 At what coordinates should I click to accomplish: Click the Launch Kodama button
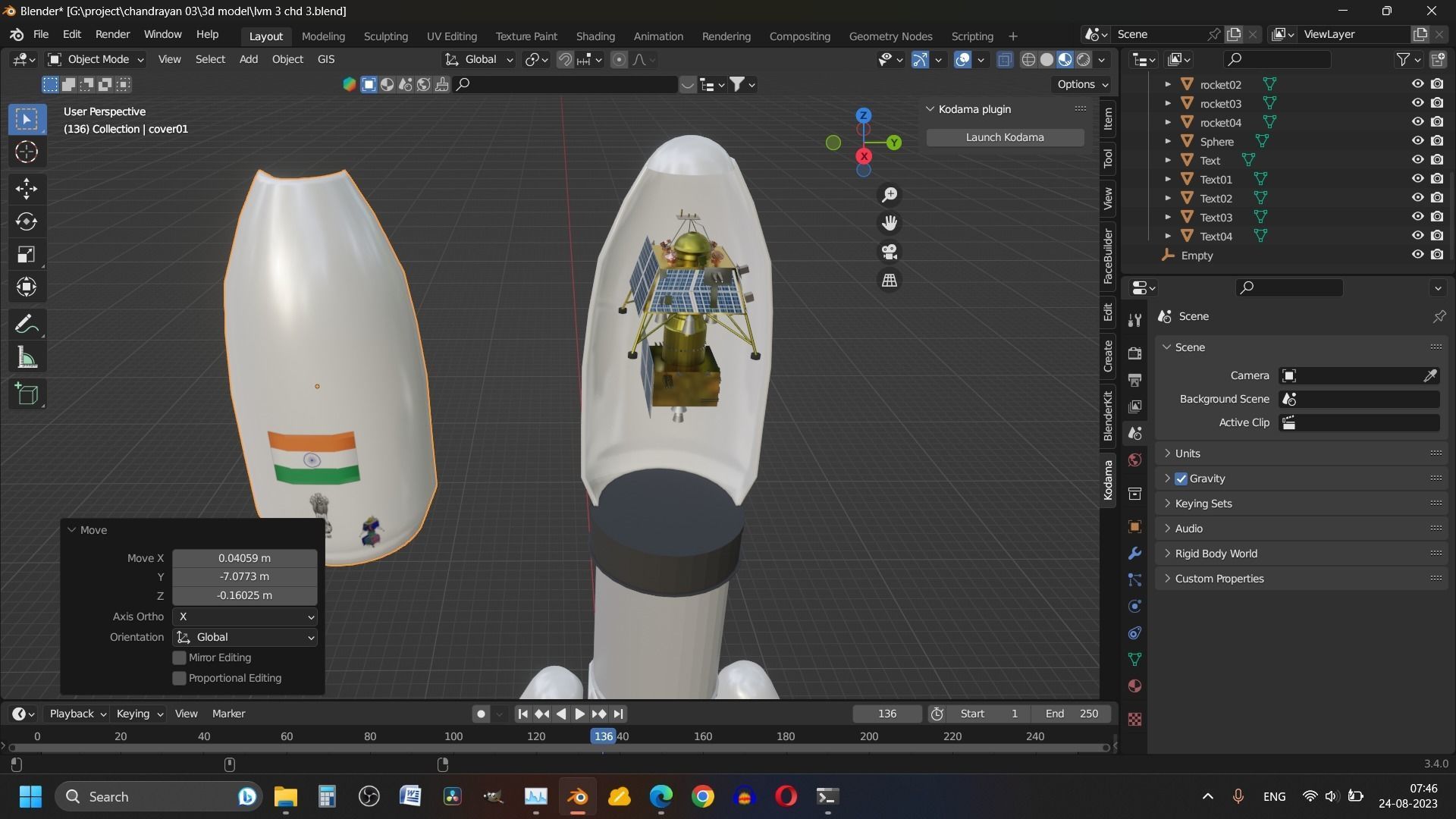click(1004, 137)
